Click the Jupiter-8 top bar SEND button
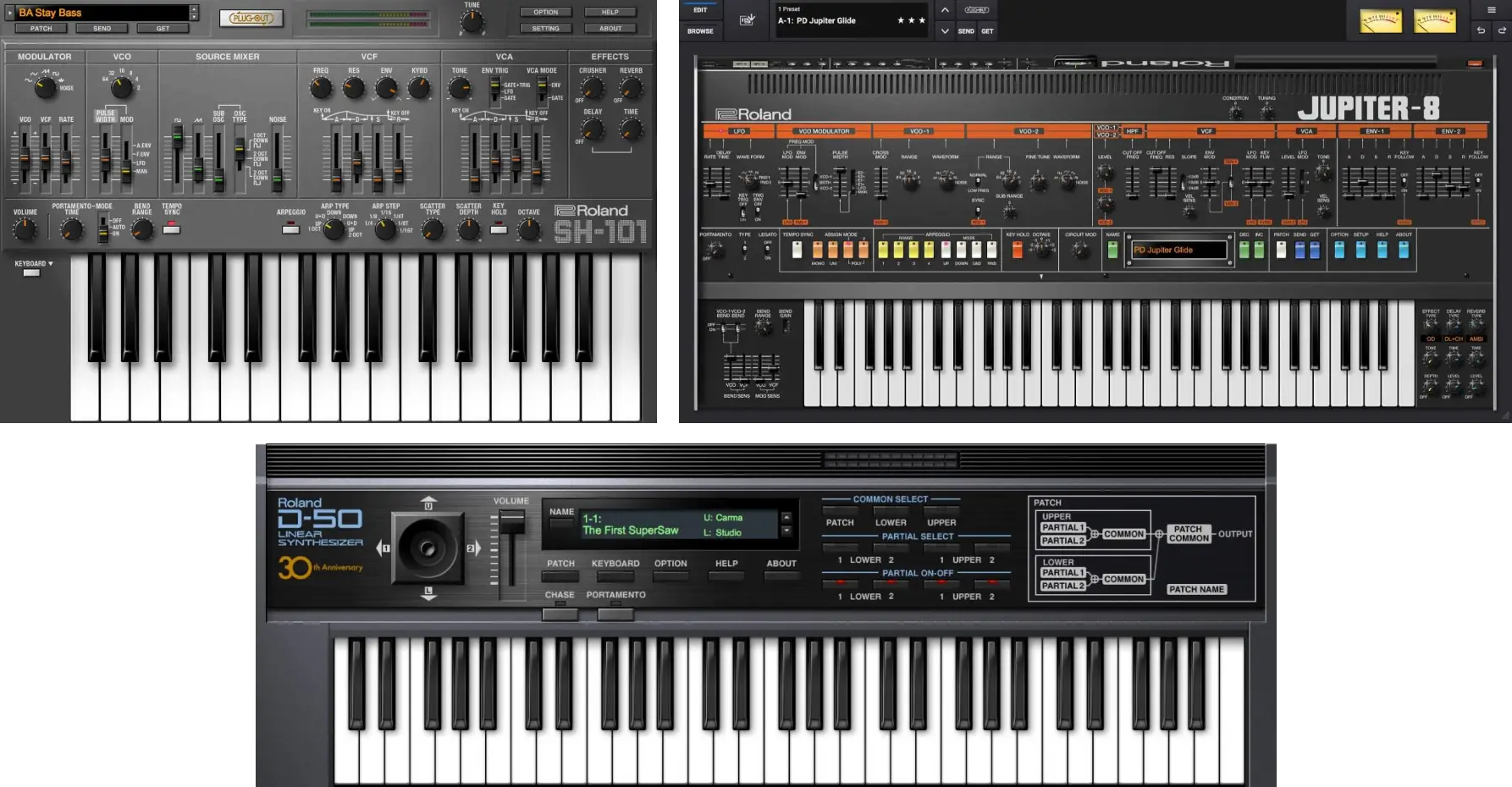Viewport: 1512px width, 787px height. pyautogui.click(x=966, y=31)
